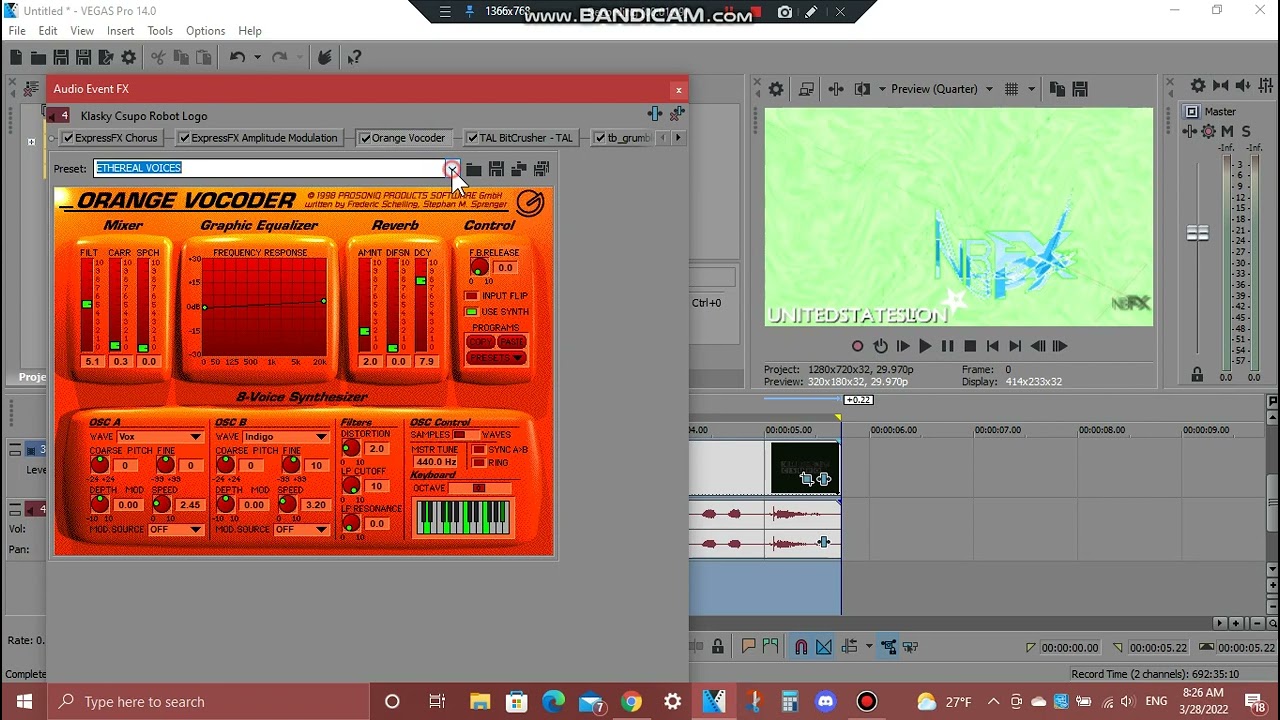Mute the Master bus
1280x720 pixels.
coord(1227,131)
